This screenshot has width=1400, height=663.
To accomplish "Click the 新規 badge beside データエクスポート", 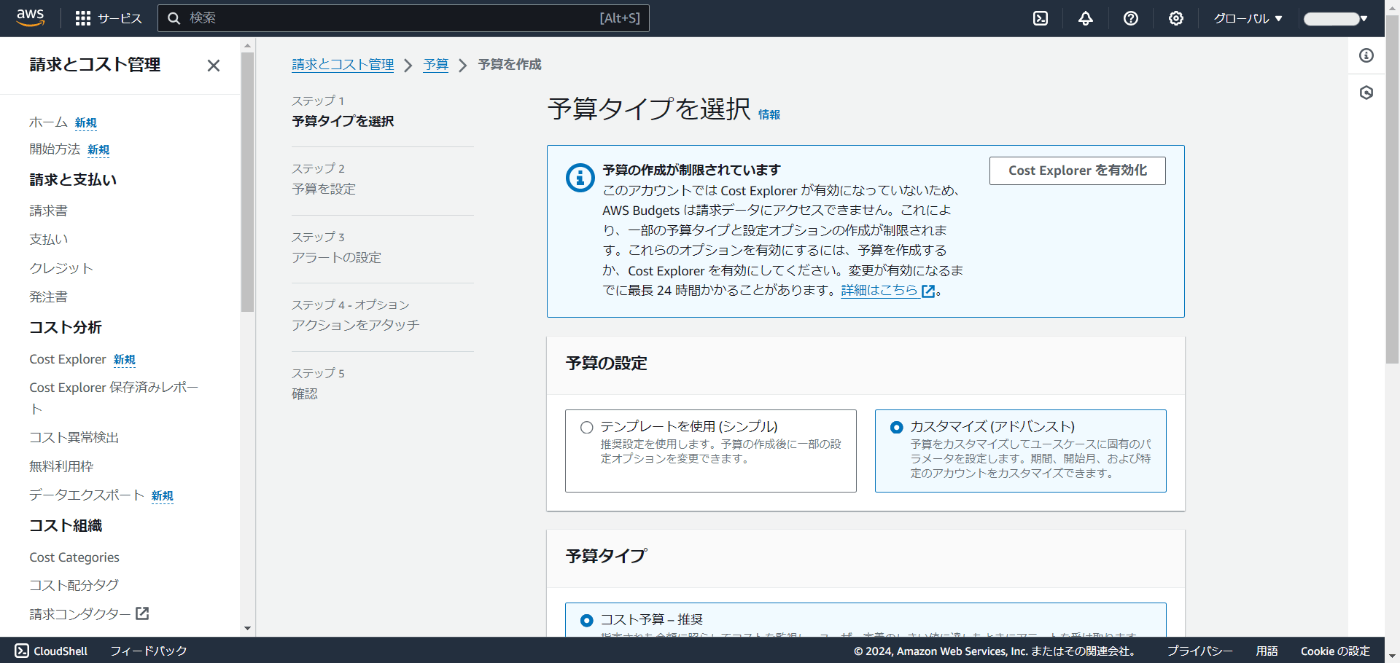I will 162,496.
